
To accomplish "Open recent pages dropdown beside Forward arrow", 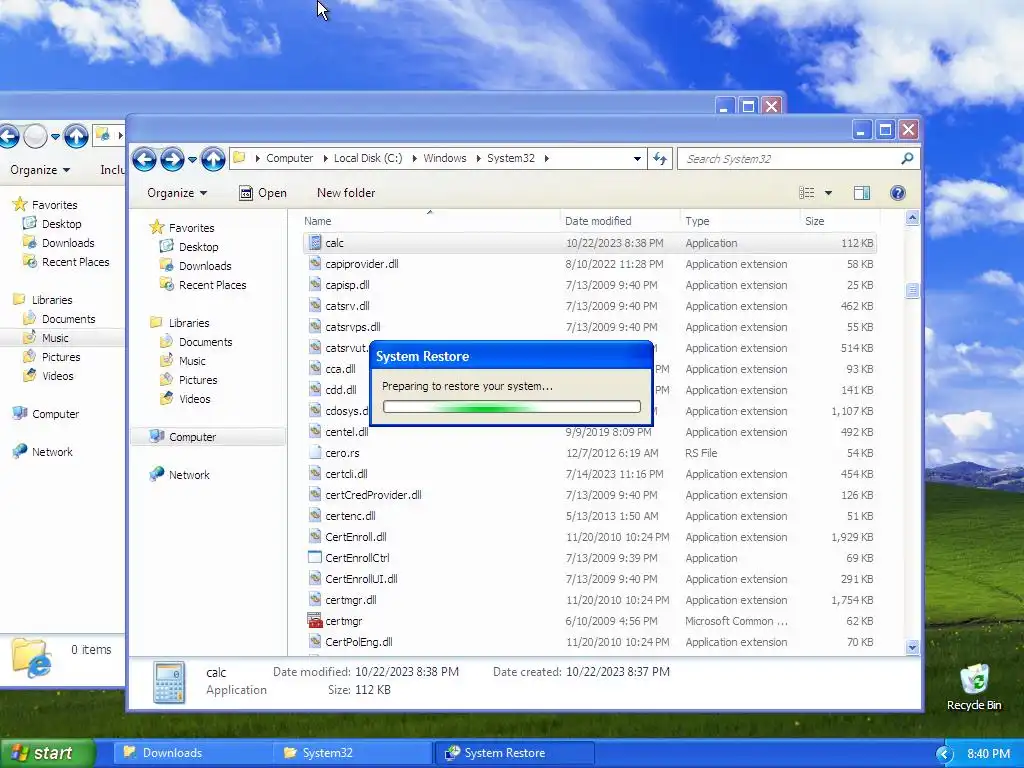I will click(x=192, y=159).
